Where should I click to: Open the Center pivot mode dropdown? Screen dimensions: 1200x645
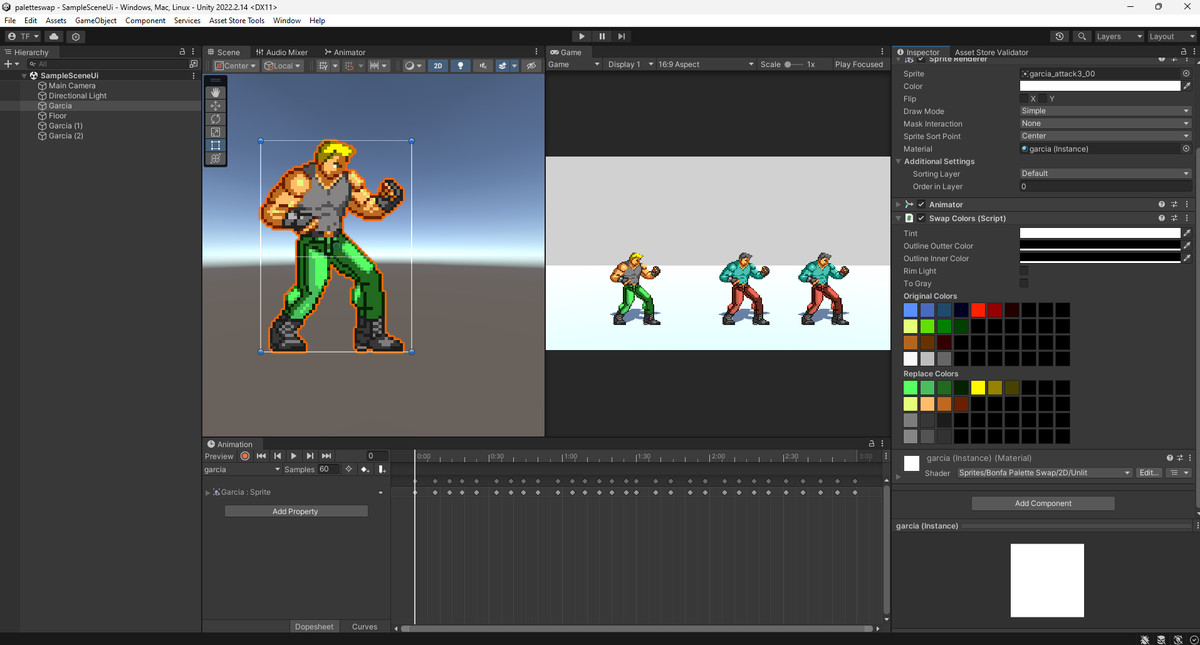coord(234,66)
